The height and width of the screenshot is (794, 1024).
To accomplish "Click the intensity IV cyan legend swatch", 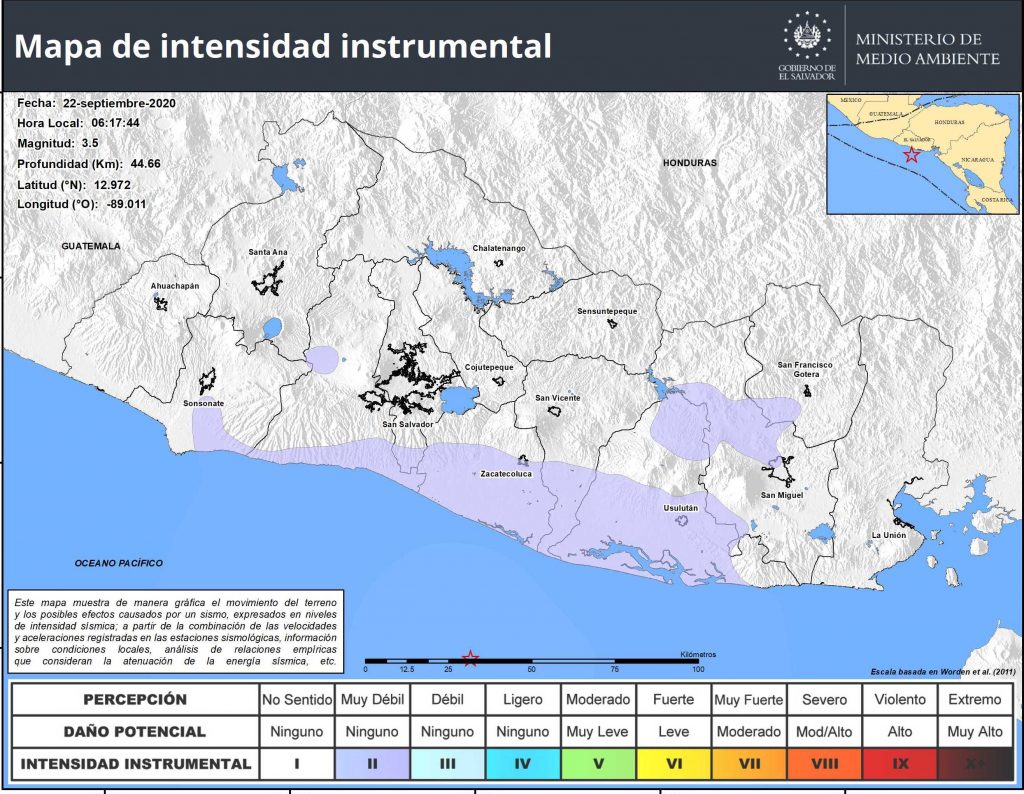I will (522, 764).
